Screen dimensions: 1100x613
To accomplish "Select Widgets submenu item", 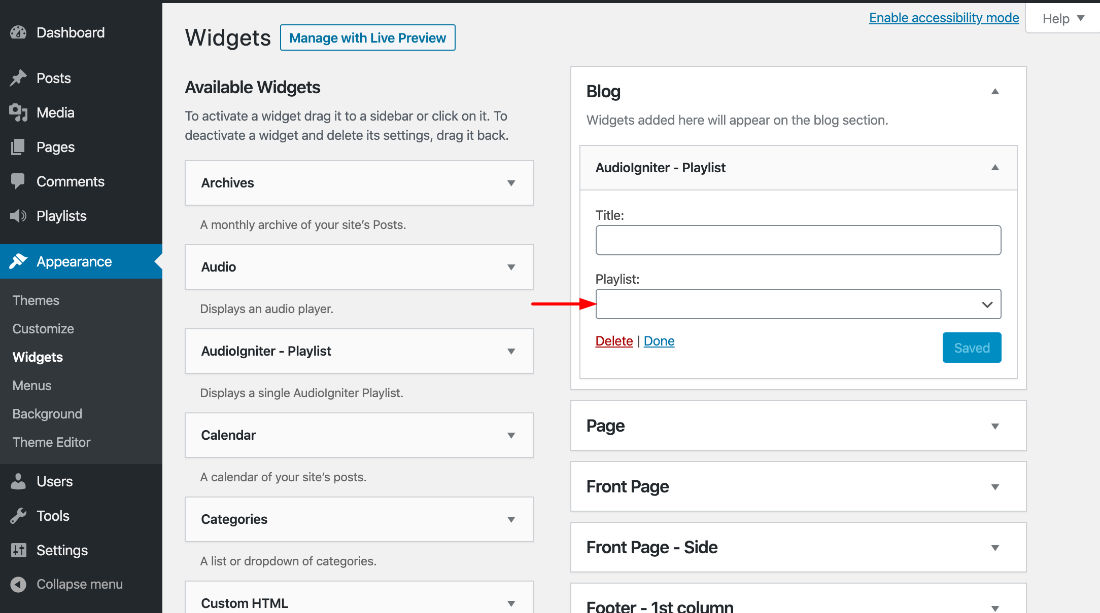I will click(x=38, y=357).
